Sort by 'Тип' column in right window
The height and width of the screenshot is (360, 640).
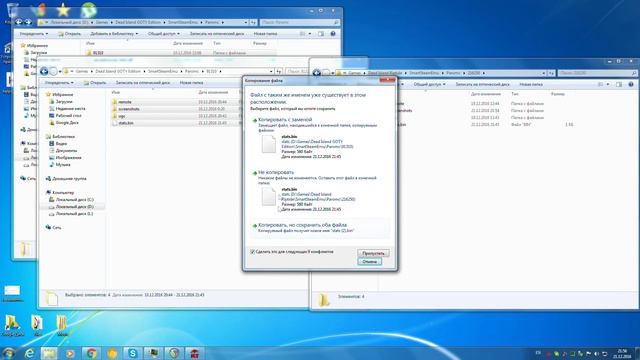coord(515,94)
